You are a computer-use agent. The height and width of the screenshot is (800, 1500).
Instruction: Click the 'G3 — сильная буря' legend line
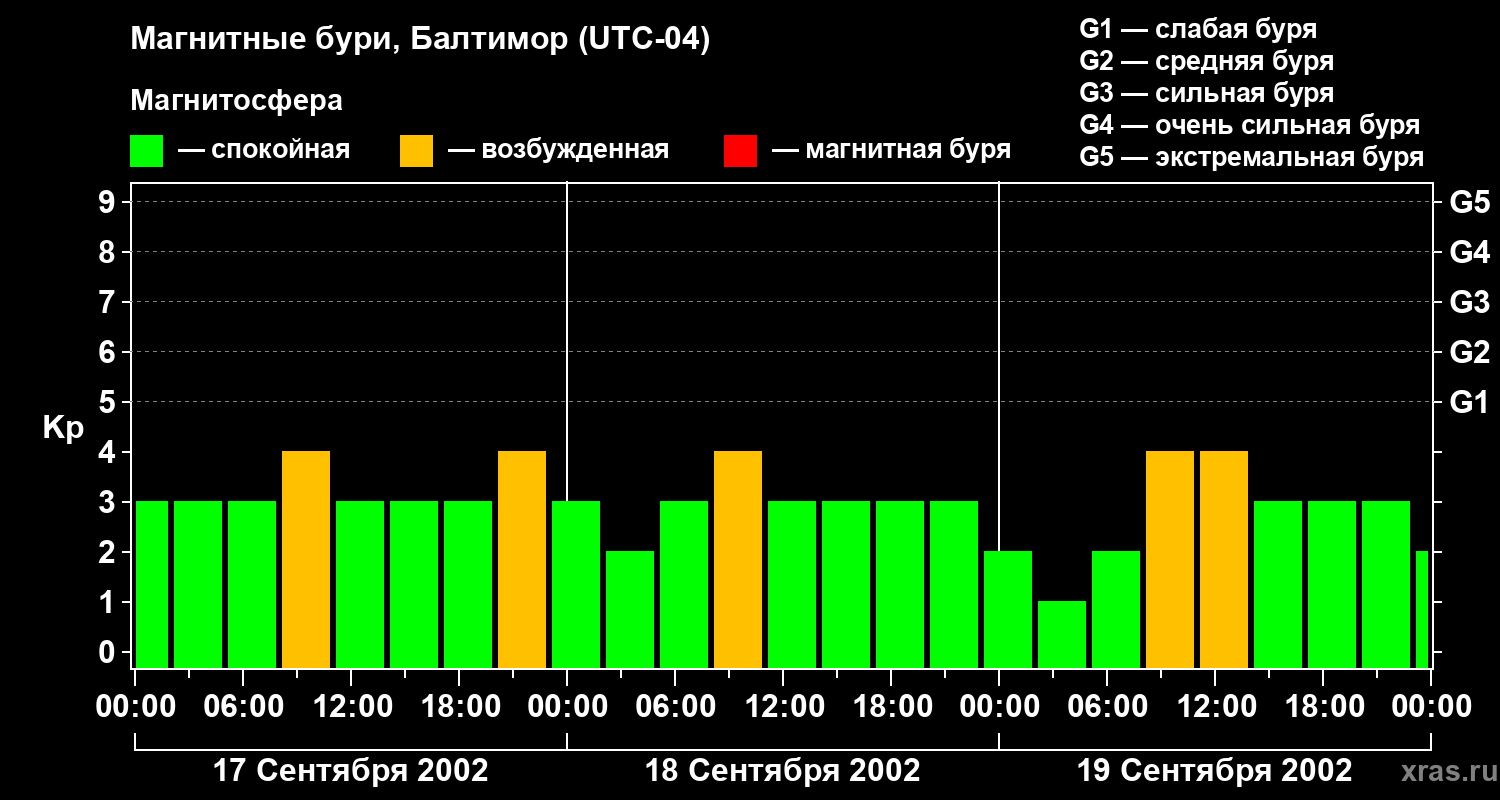point(1206,93)
